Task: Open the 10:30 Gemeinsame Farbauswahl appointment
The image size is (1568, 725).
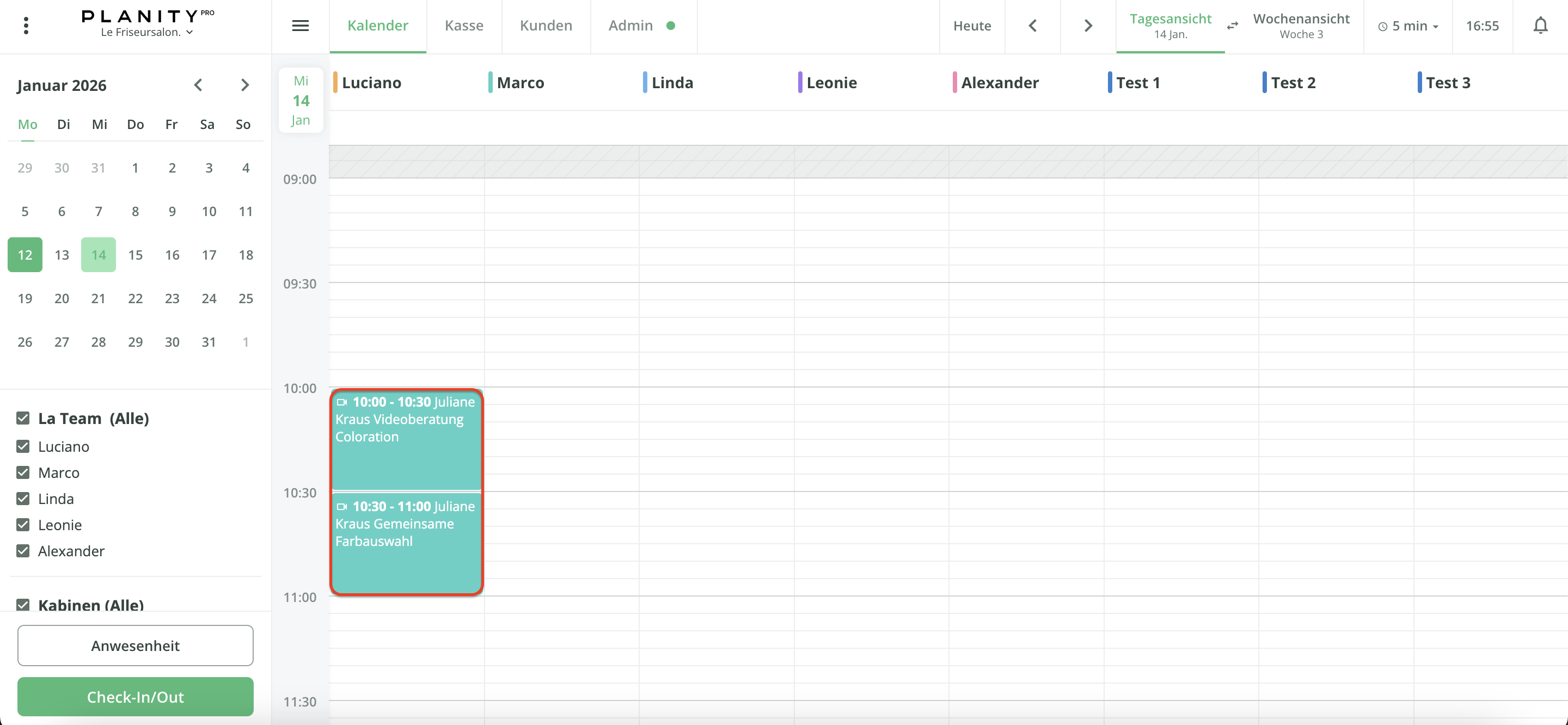Action: (x=406, y=542)
